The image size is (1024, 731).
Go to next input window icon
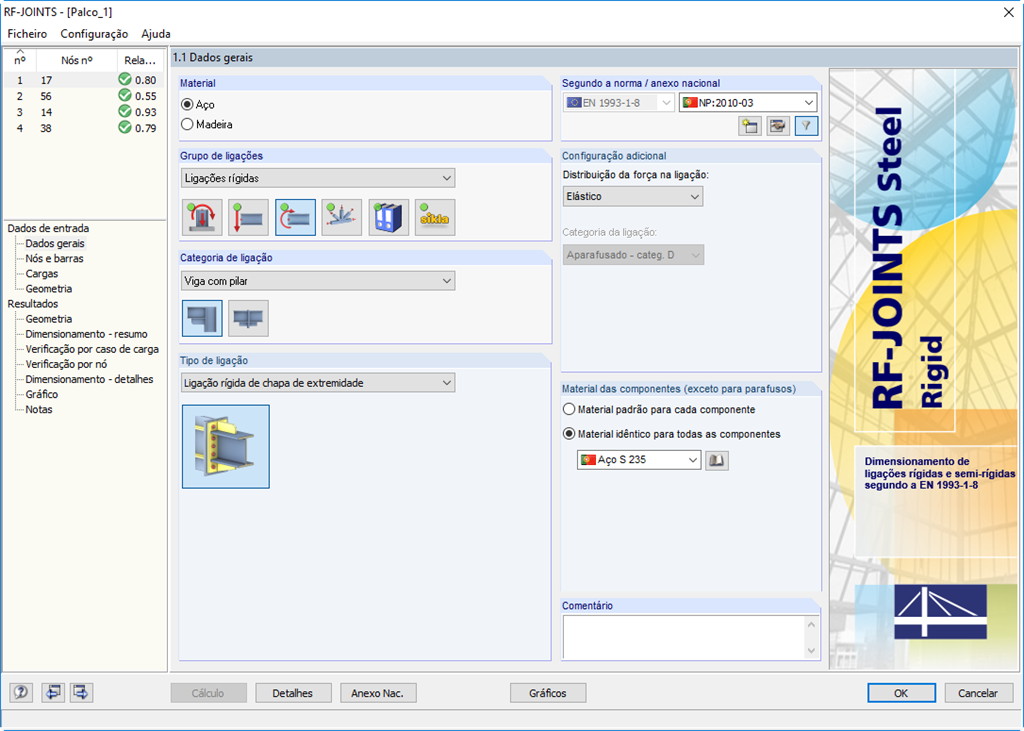click(82, 692)
